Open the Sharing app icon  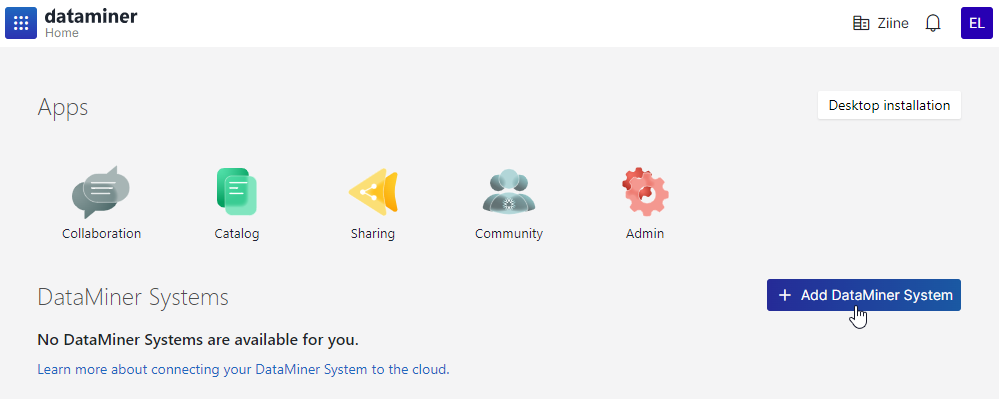click(x=373, y=191)
